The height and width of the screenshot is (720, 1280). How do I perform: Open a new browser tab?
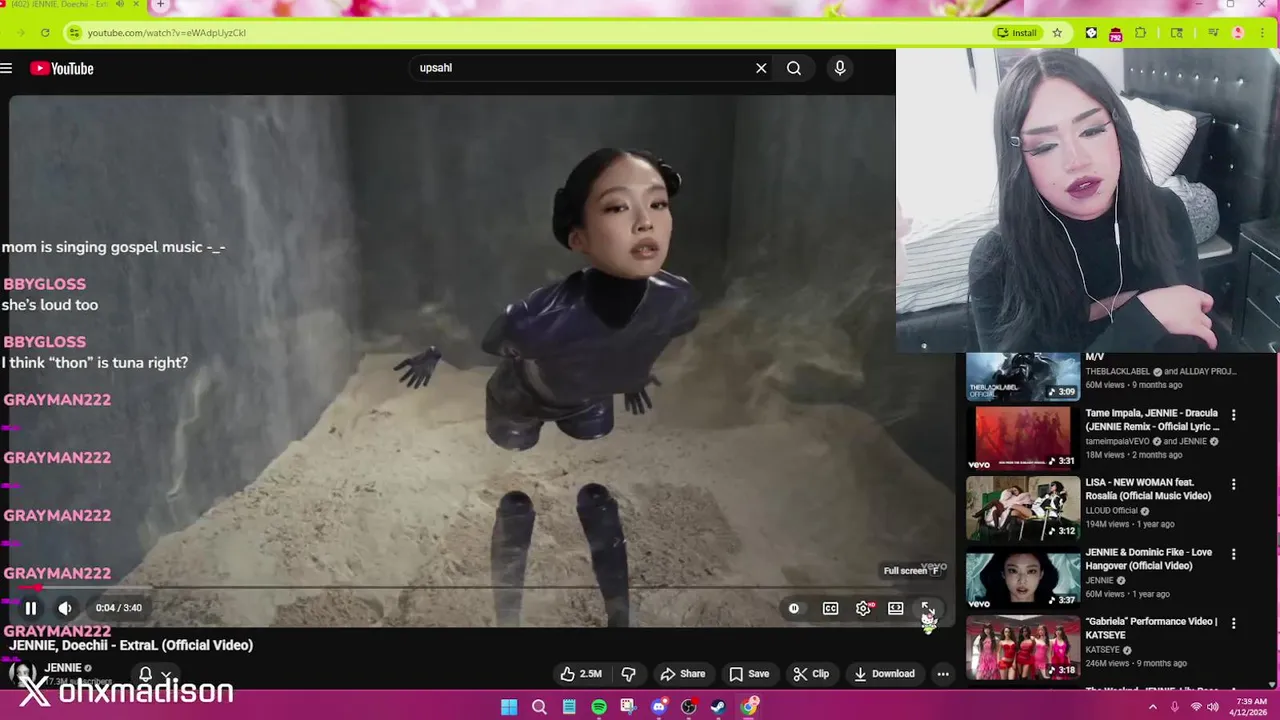coord(160,5)
